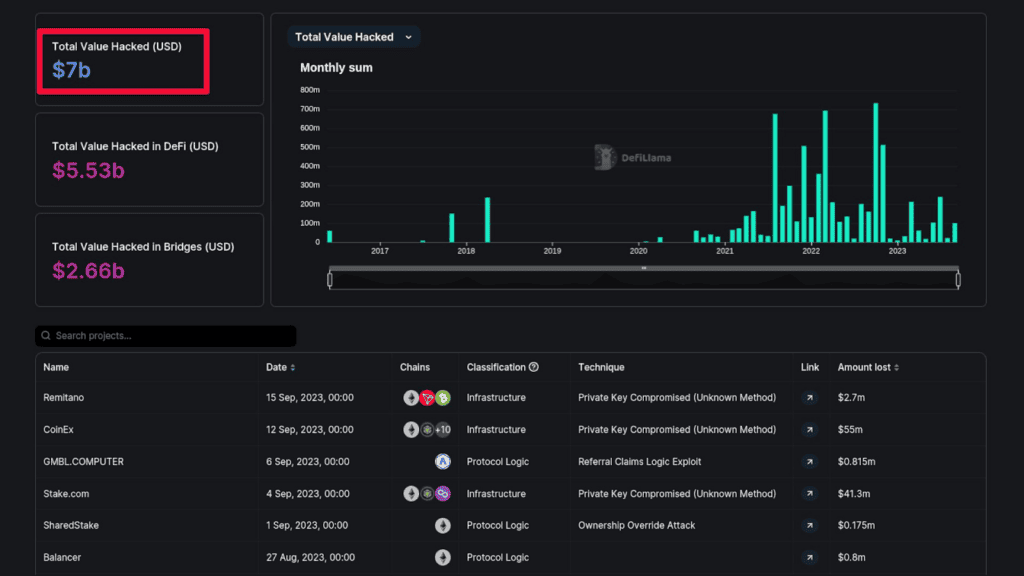Open the GMBL.COMPUTER project name
Image resolution: width=1024 pixels, height=576 pixels.
coord(84,462)
